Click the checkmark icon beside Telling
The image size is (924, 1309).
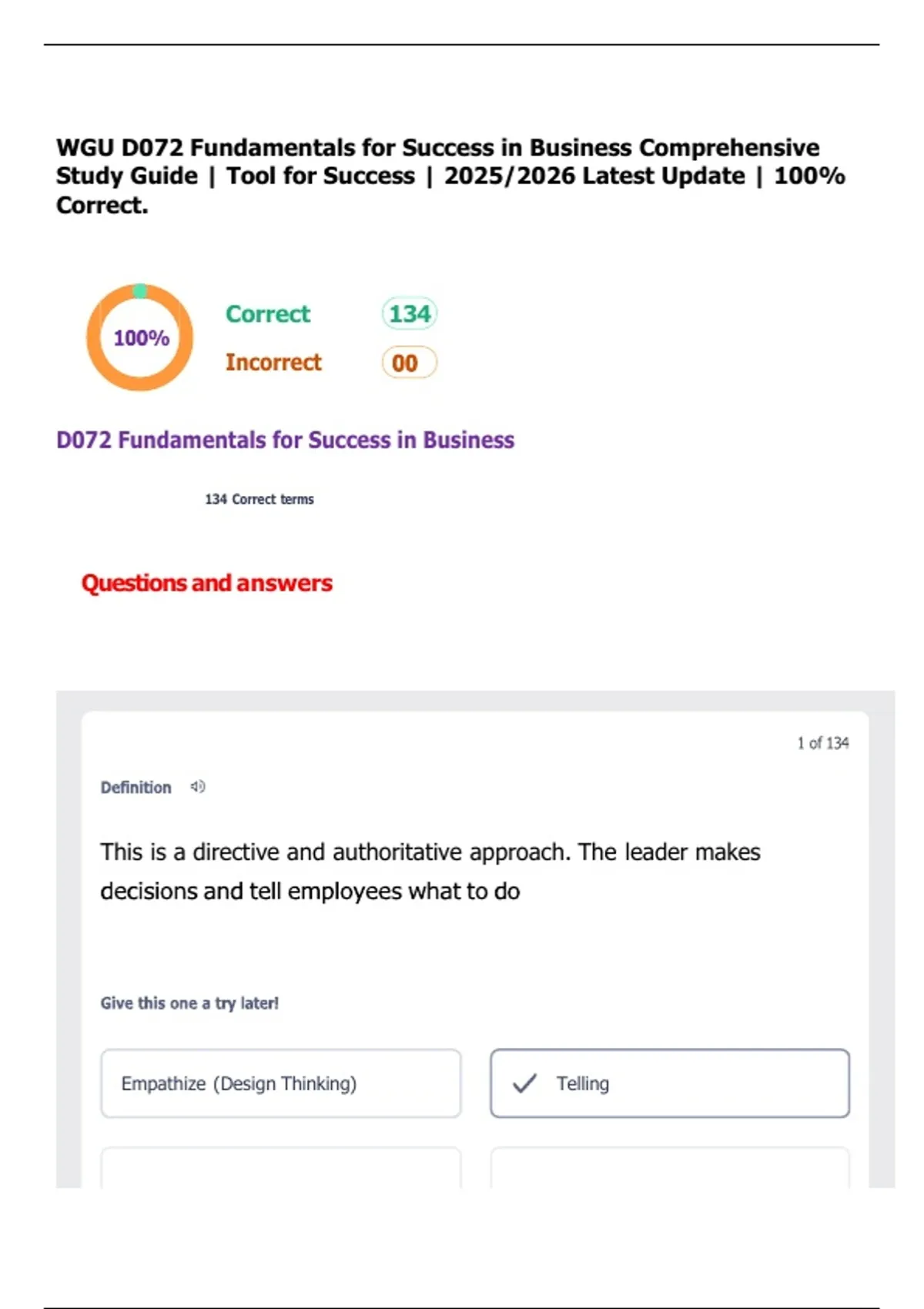(525, 1083)
